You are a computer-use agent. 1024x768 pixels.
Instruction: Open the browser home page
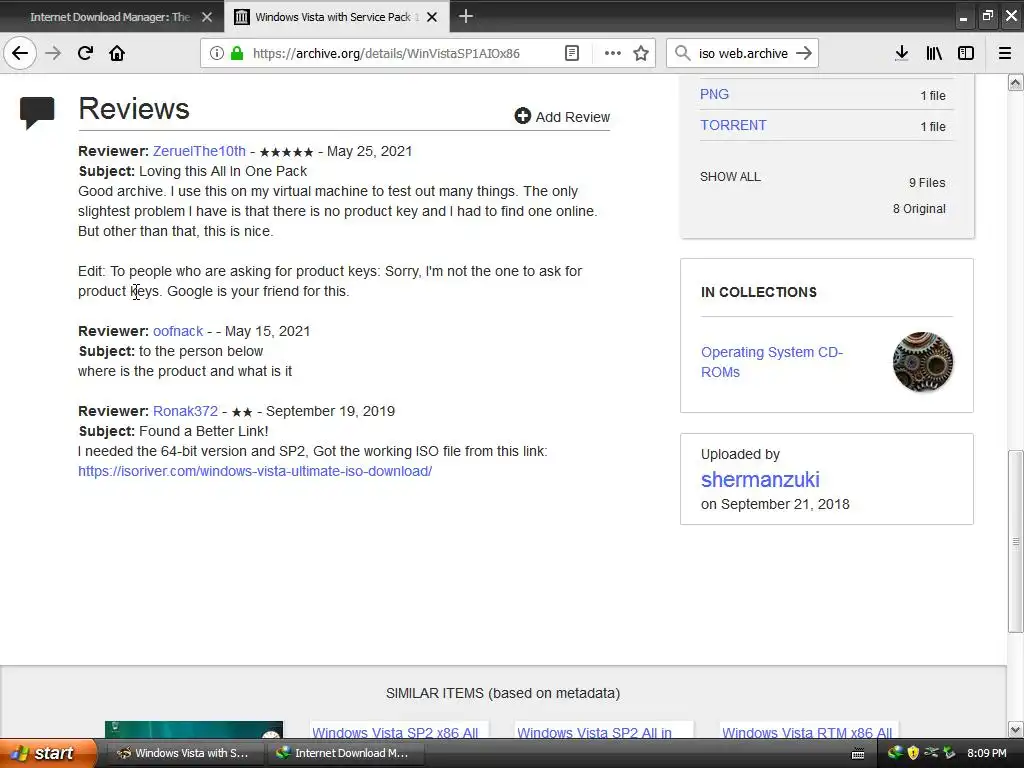coord(117,53)
